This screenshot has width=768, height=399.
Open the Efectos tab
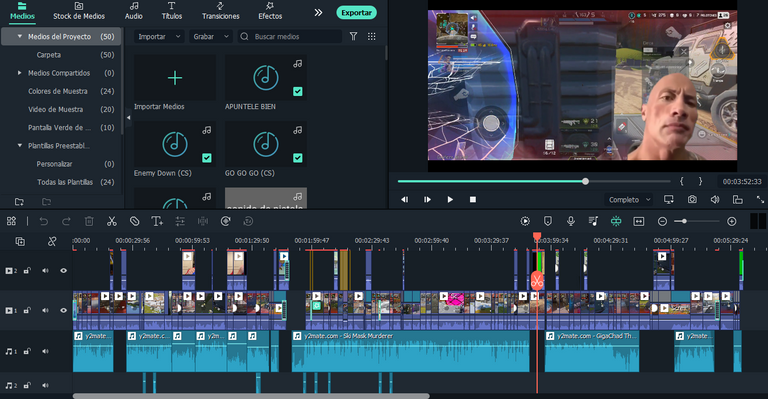pos(270,11)
